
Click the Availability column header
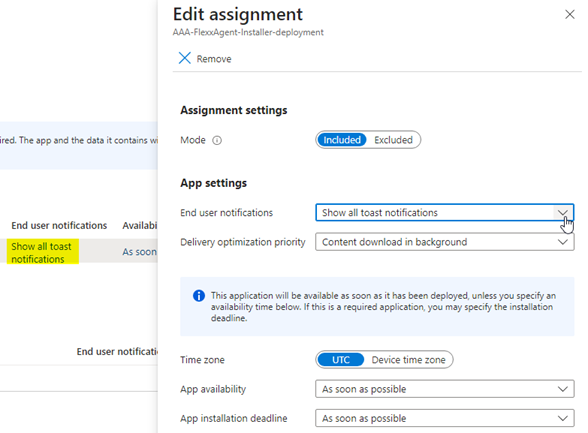(x=140, y=225)
